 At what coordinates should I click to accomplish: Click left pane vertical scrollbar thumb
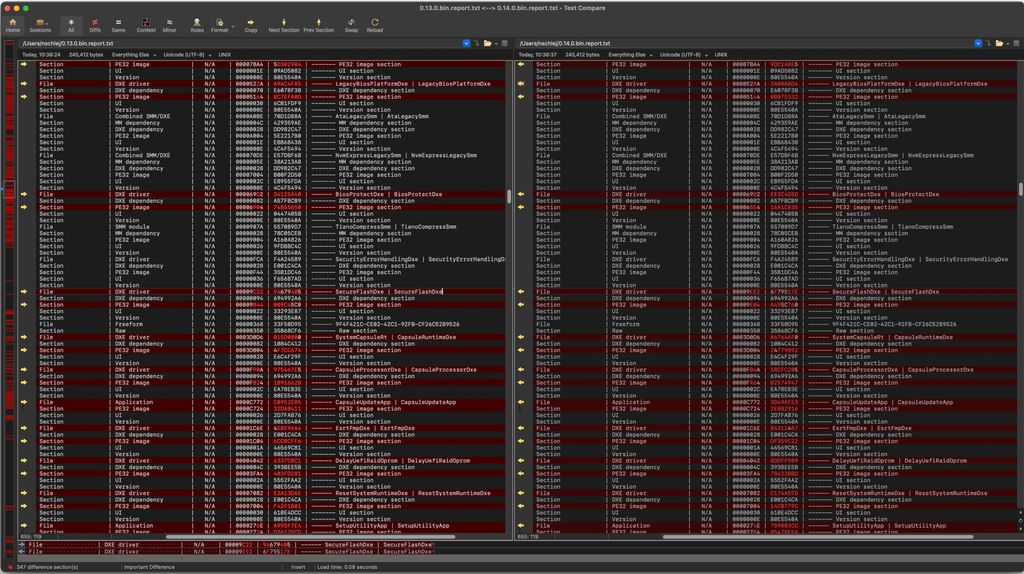[509, 197]
